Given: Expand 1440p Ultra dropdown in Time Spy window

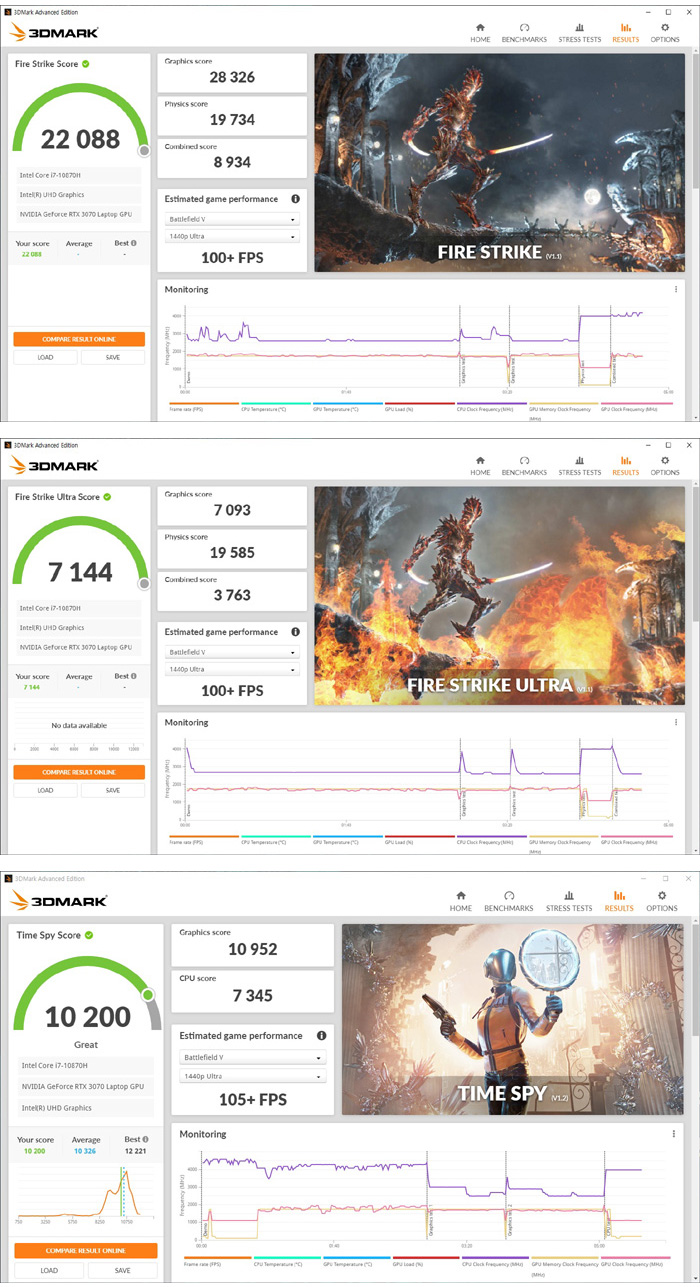Looking at the screenshot, I should [252, 1076].
